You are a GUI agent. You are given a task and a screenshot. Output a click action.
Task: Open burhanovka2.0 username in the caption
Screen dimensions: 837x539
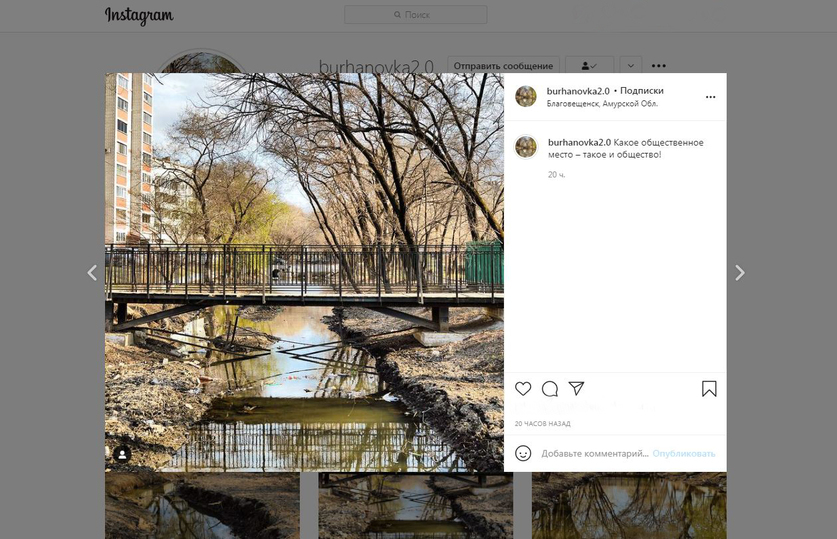click(579, 142)
